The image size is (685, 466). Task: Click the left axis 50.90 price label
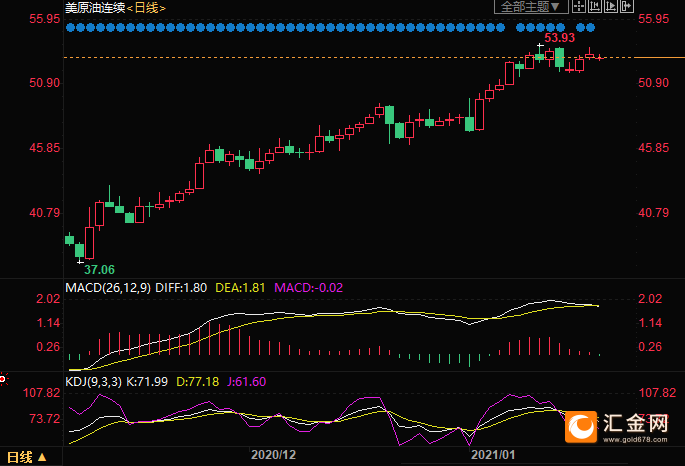pyautogui.click(x=45, y=83)
